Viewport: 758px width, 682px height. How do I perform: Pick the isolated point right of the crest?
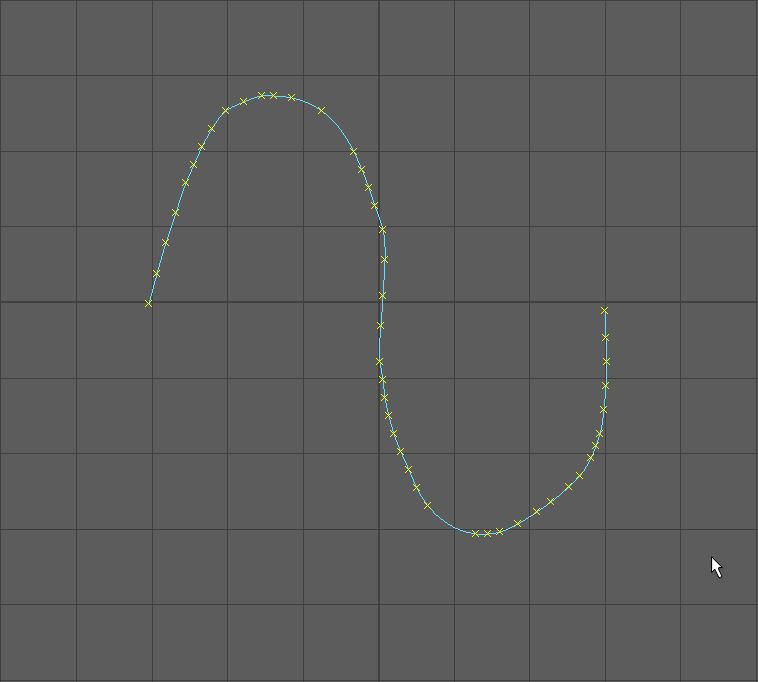(x=321, y=110)
